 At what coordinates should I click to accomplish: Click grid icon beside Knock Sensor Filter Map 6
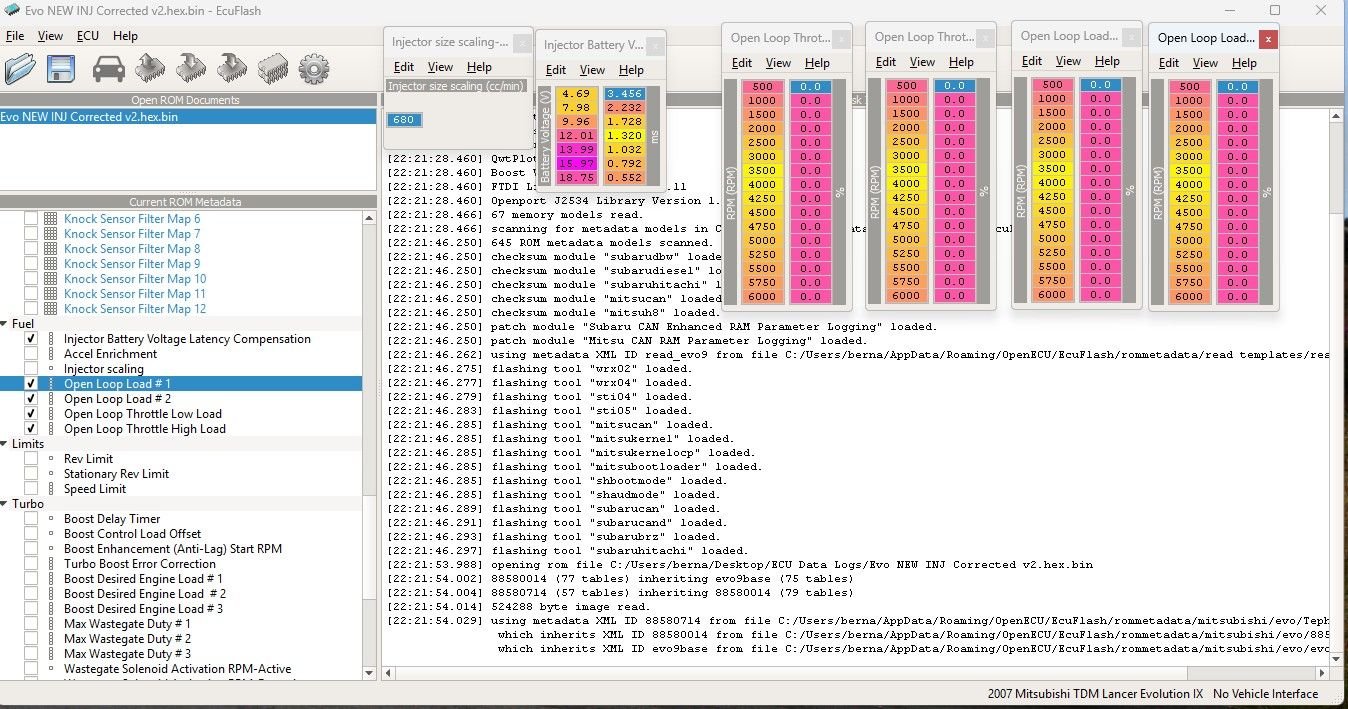pos(51,219)
